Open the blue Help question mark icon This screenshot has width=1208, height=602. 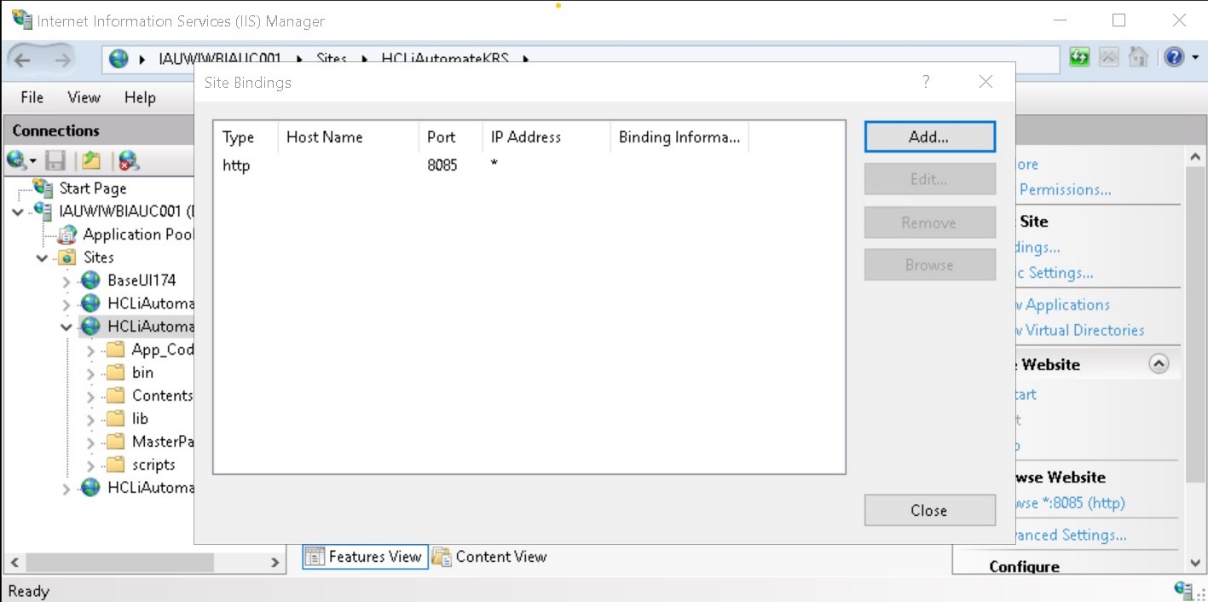click(x=1174, y=57)
